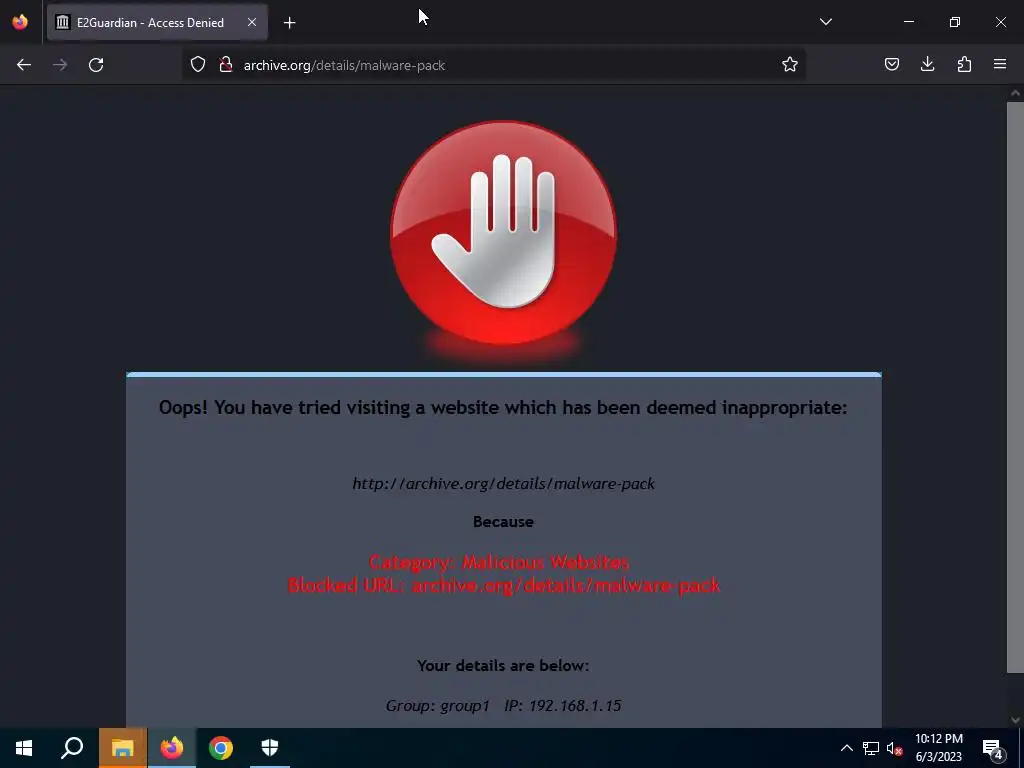
Task: Restore down the Firefox window
Action: [x=955, y=22]
